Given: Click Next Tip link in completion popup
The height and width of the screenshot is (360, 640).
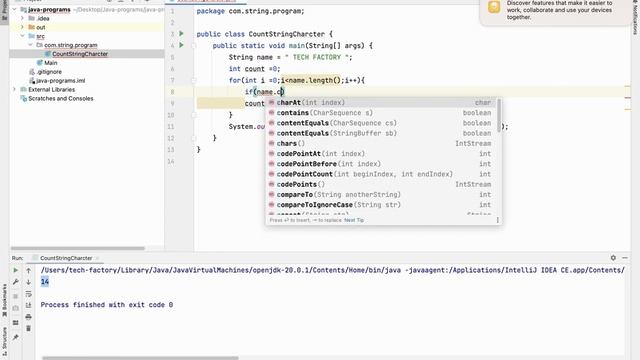Looking at the screenshot, I should coord(354,220).
